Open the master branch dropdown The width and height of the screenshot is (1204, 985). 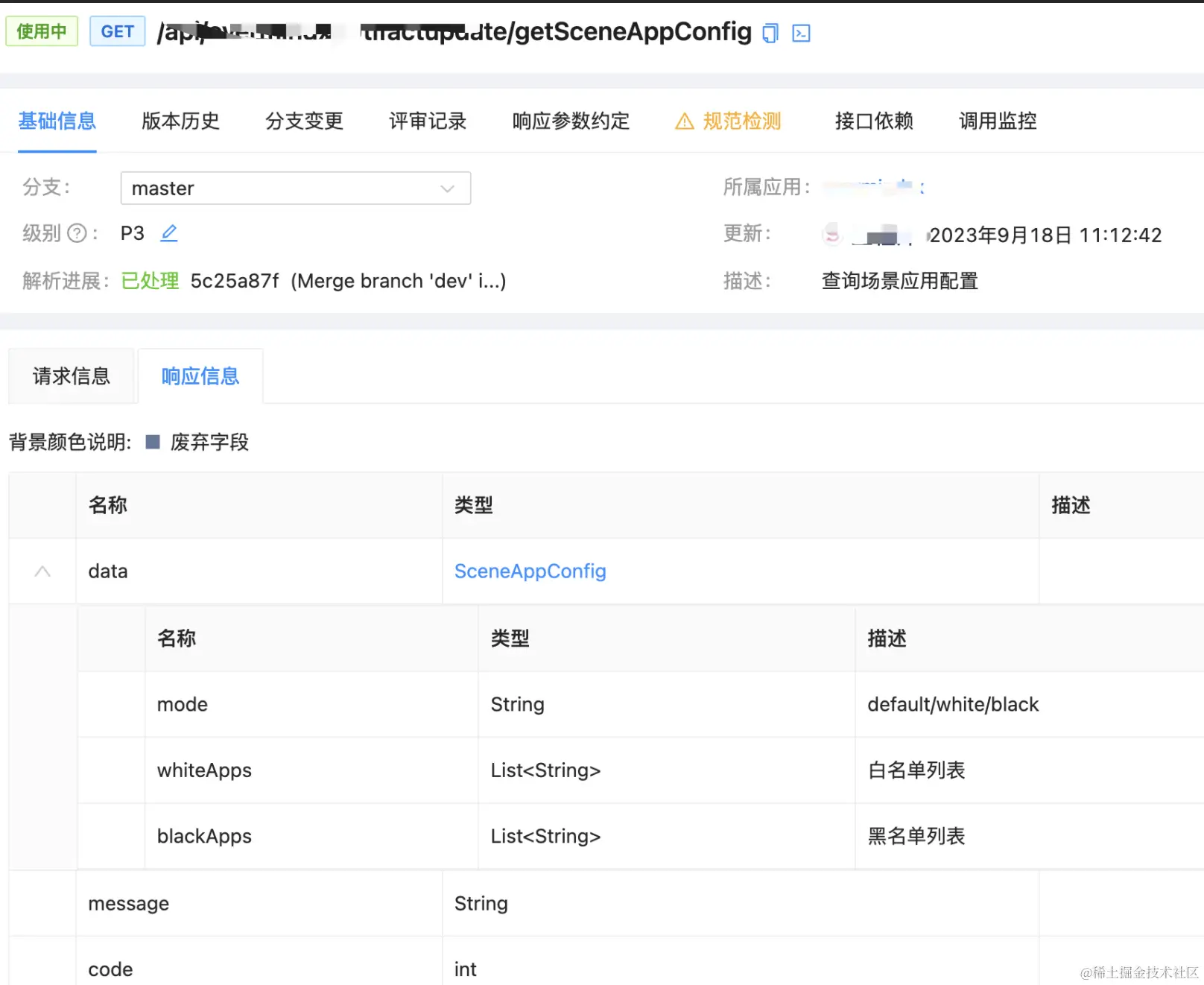tap(295, 189)
